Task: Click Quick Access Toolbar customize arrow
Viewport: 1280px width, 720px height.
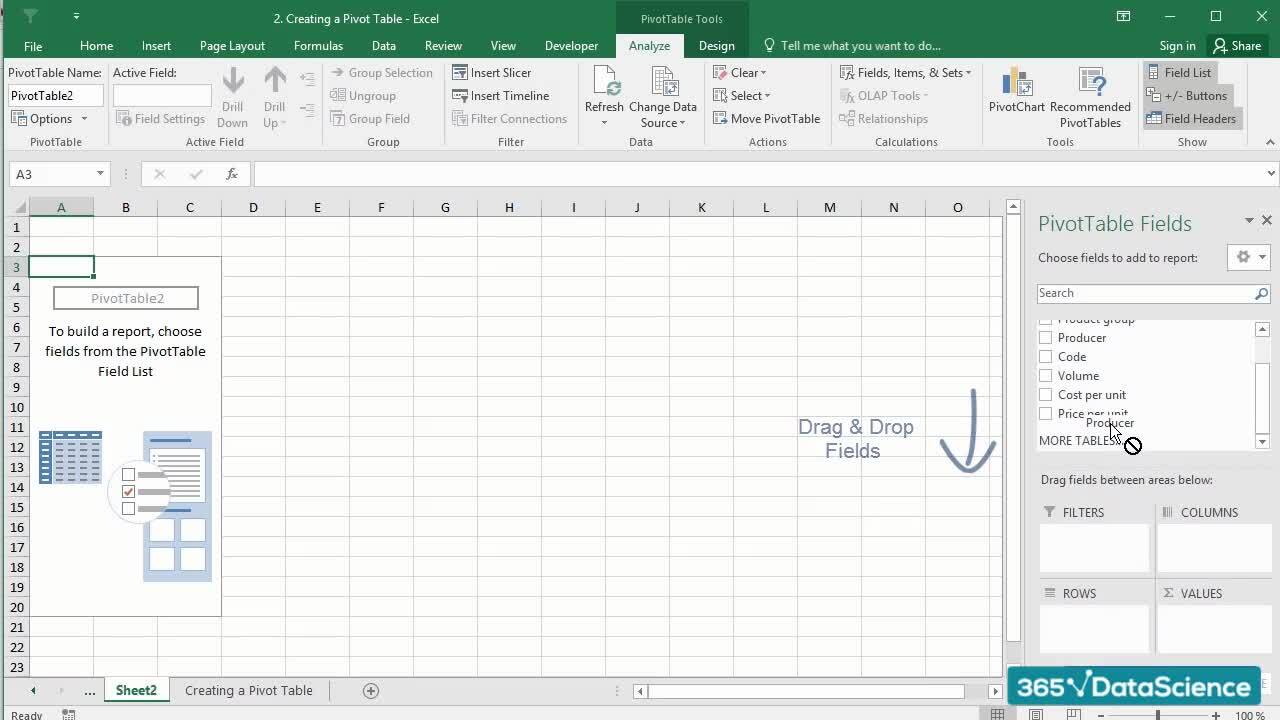Action: [x=77, y=17]
